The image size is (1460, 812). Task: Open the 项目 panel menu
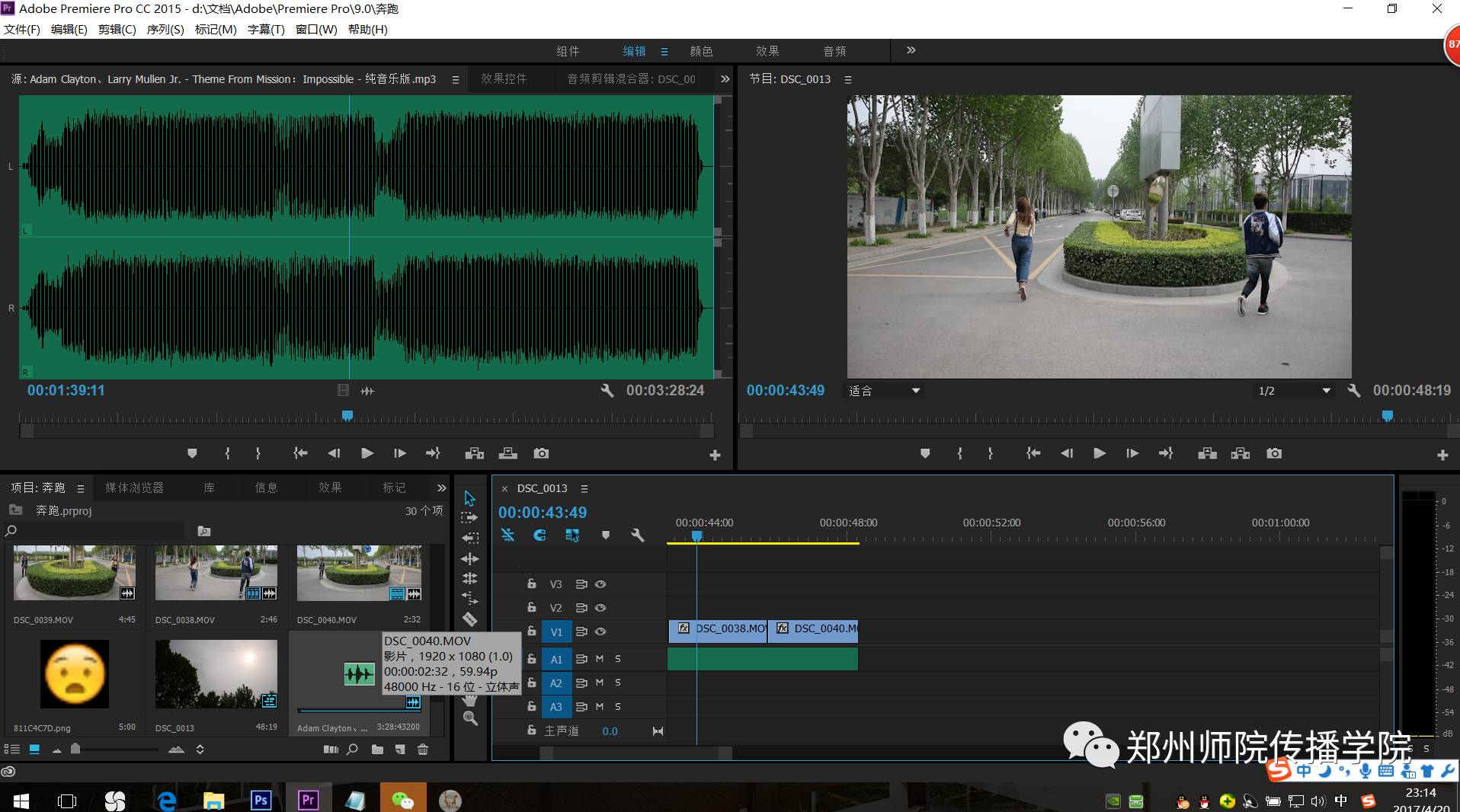pos(81,488)
